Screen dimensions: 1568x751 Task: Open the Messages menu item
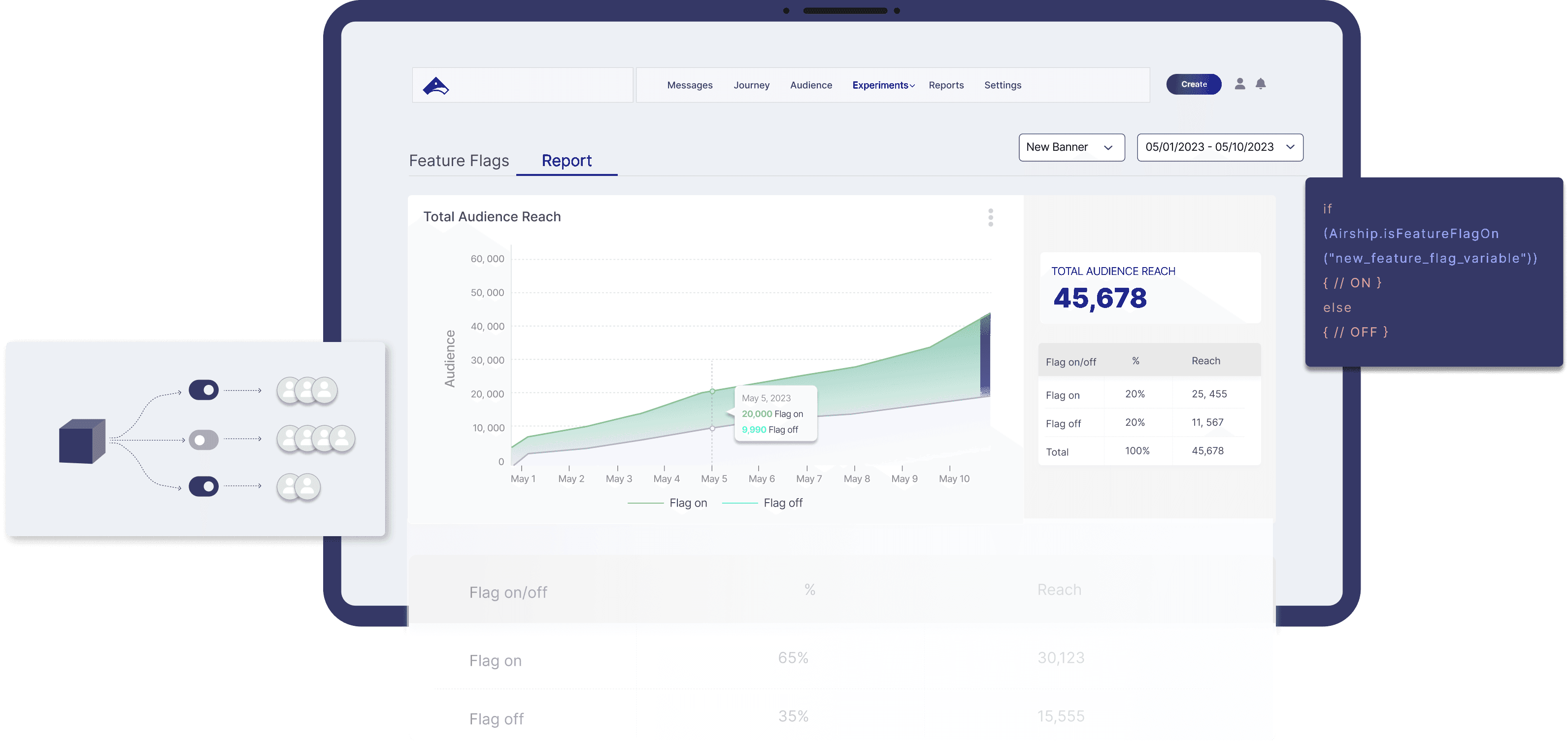(x=690, y=85)
